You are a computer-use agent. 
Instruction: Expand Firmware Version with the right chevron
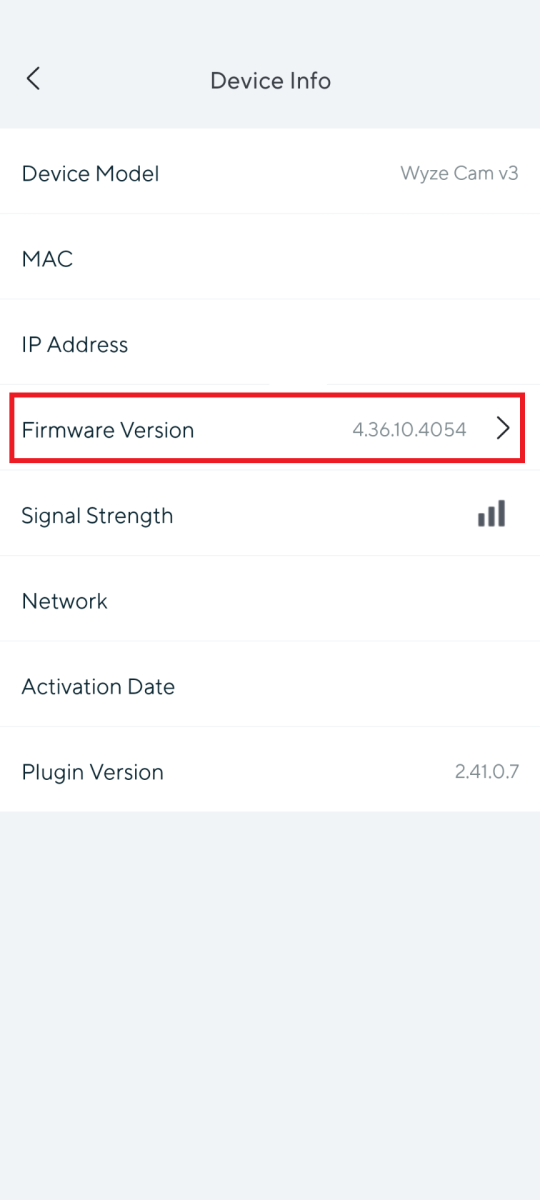click(503, 429)
